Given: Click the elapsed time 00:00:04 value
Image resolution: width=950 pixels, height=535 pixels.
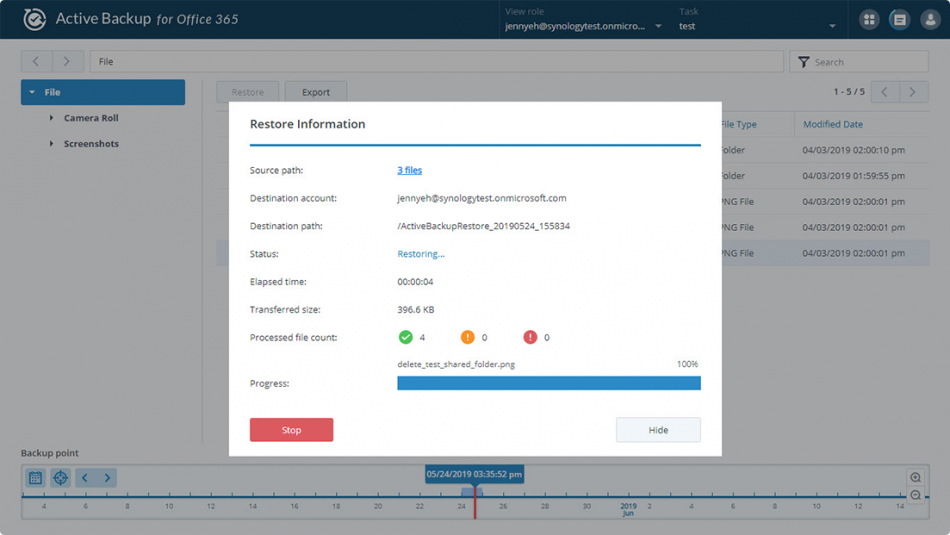Looking at the screenshot, I should (x=415, y=282).
